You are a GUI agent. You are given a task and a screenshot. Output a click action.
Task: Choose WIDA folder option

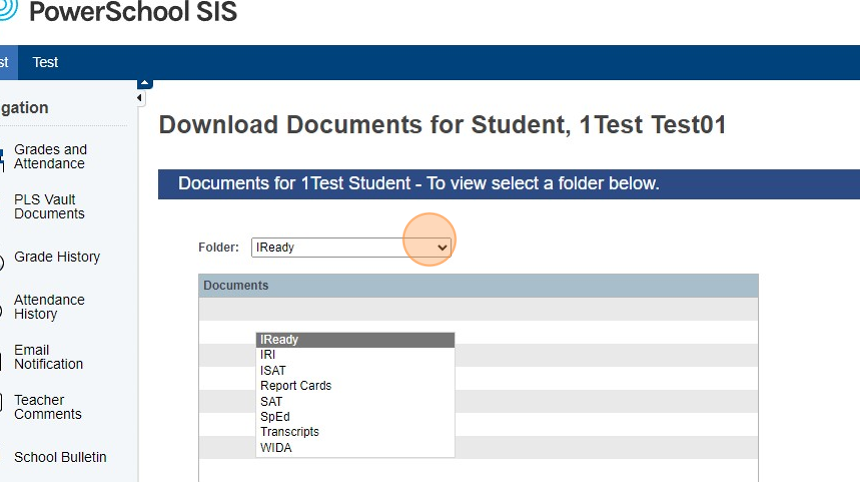click(355, 447)
